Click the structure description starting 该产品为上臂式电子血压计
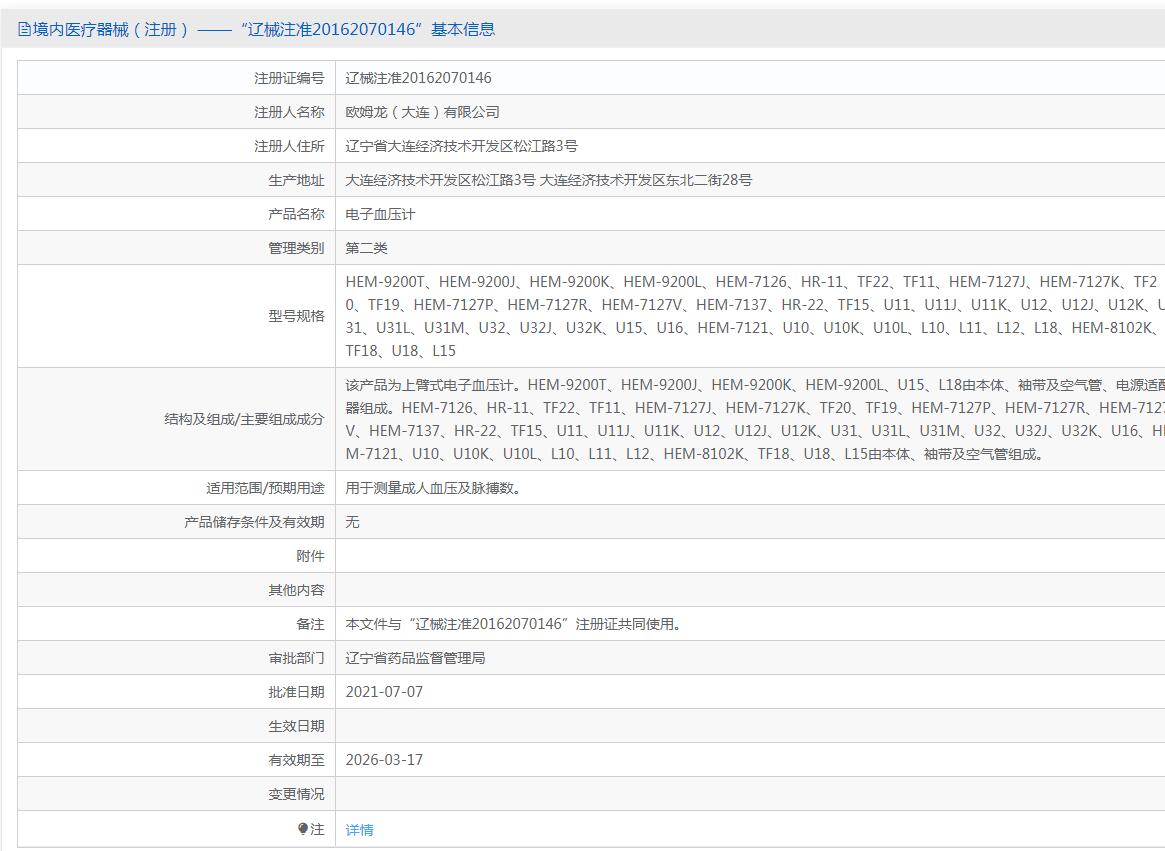This screenshot has width=1165, height=851. [755, 419]
